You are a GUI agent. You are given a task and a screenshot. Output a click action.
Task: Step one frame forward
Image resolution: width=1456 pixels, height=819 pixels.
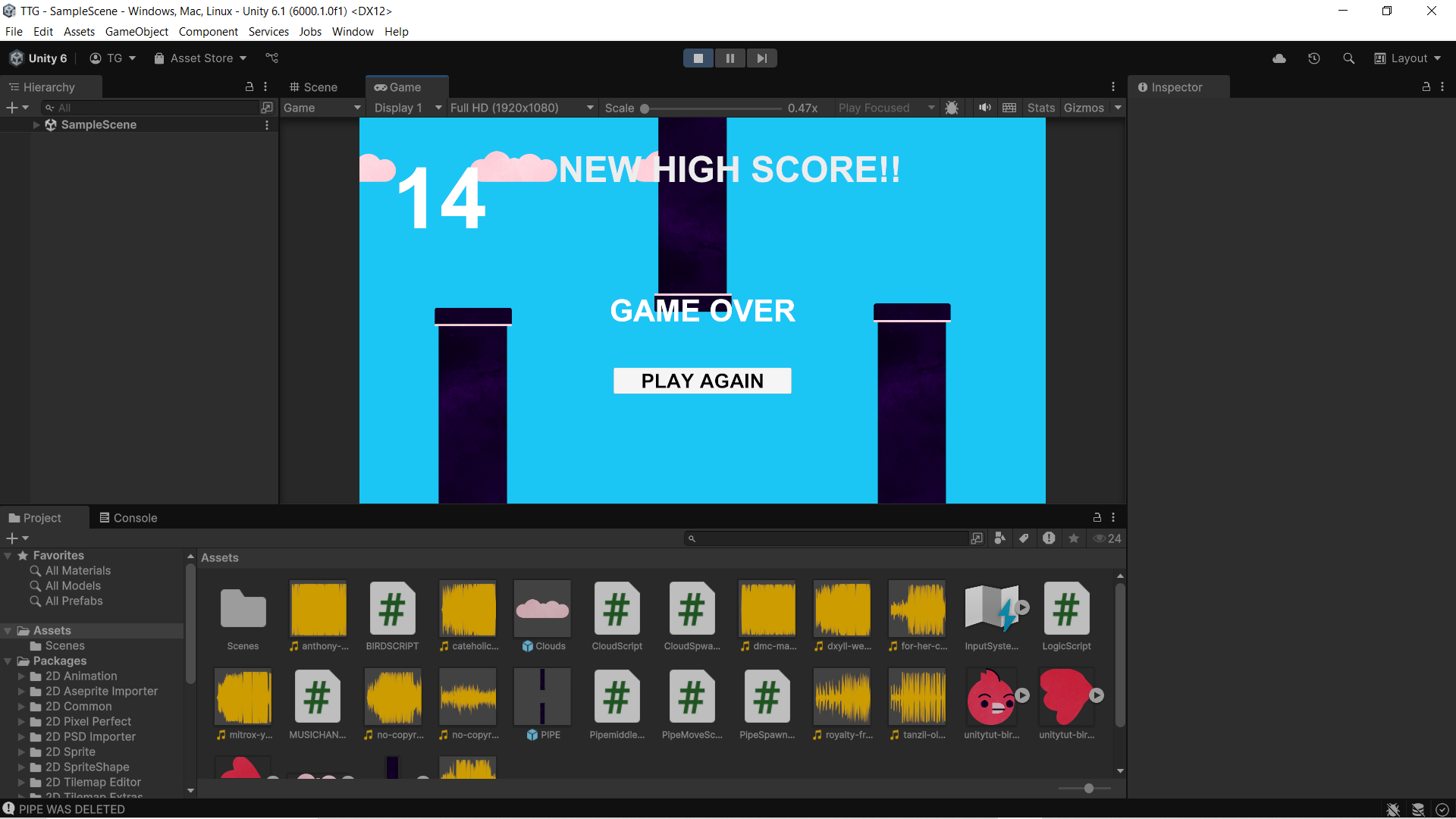761,58
